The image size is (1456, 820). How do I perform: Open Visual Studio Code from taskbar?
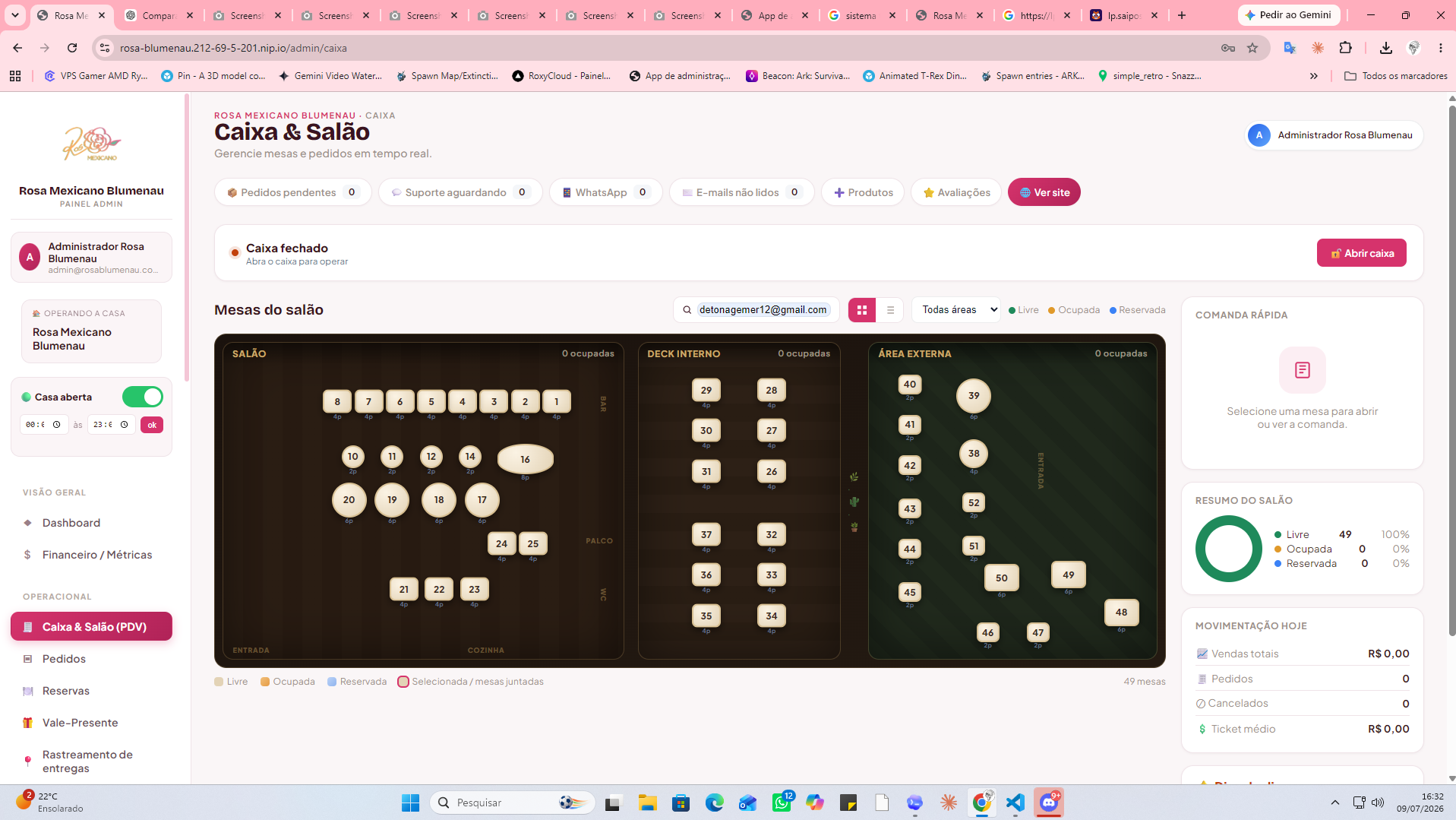(1015, 803)
